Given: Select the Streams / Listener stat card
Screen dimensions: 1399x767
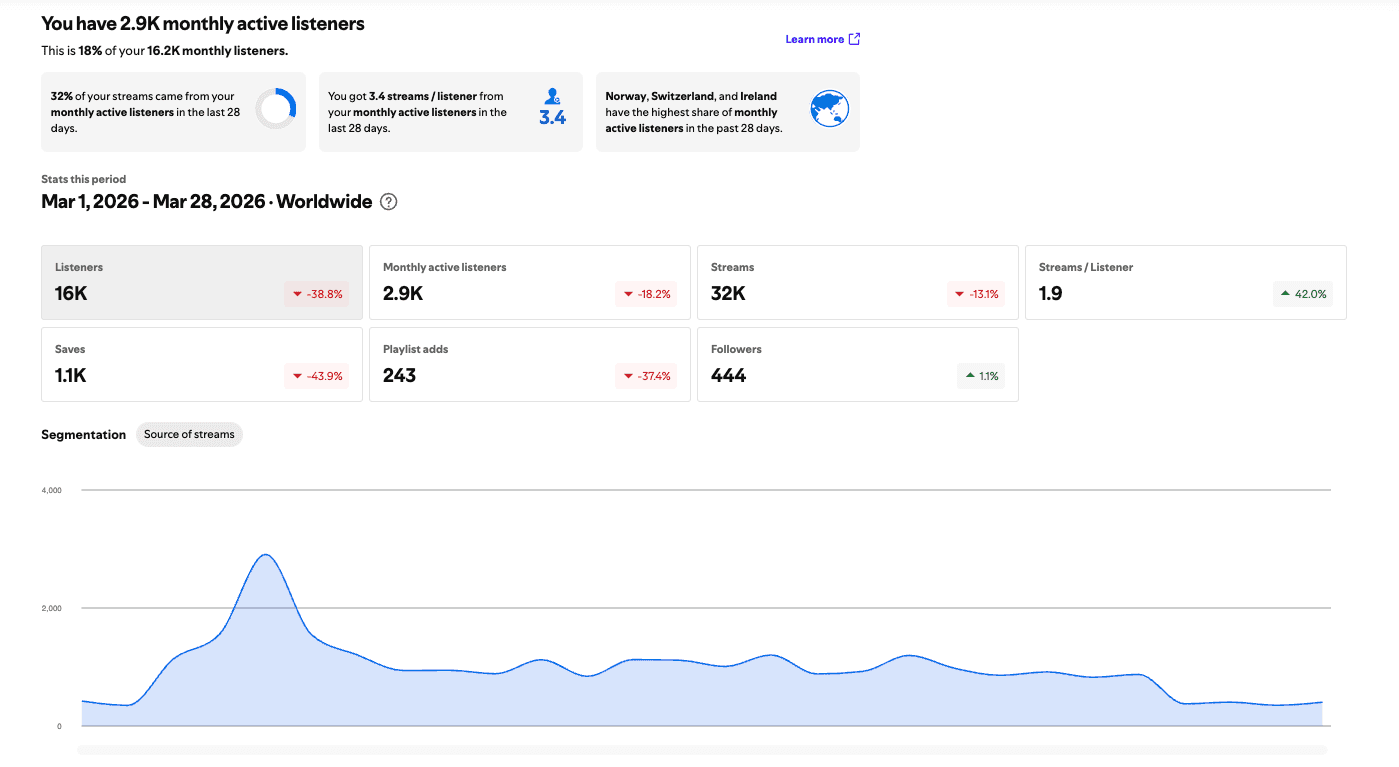Looking at the screenshot, I should (x=1186, y=283).
